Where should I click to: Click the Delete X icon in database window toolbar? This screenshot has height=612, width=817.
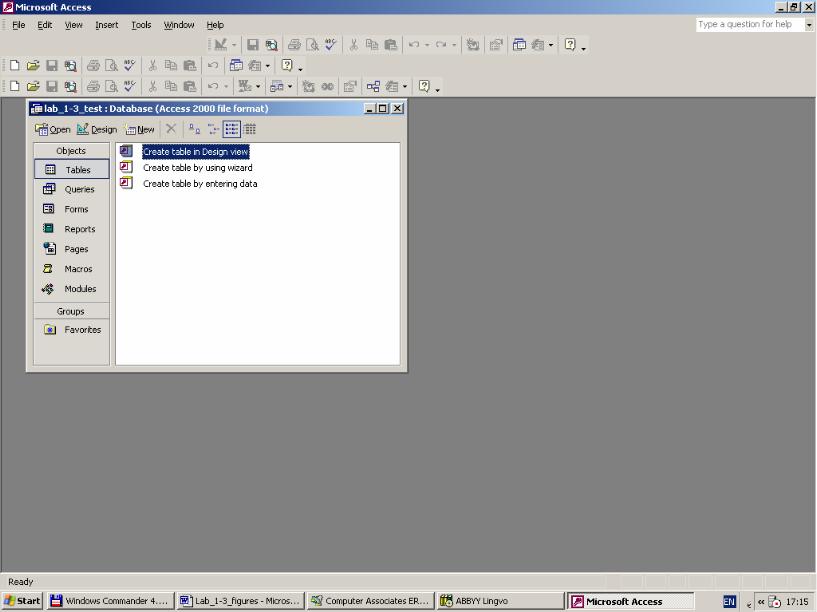coord(171,129)
